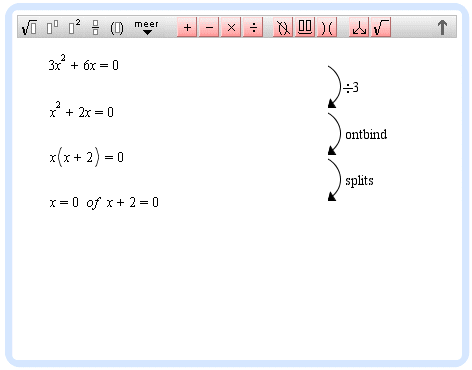Select the line x² + 2x = 0
This screenshot has width=472, height=370.
click(82, 110)
